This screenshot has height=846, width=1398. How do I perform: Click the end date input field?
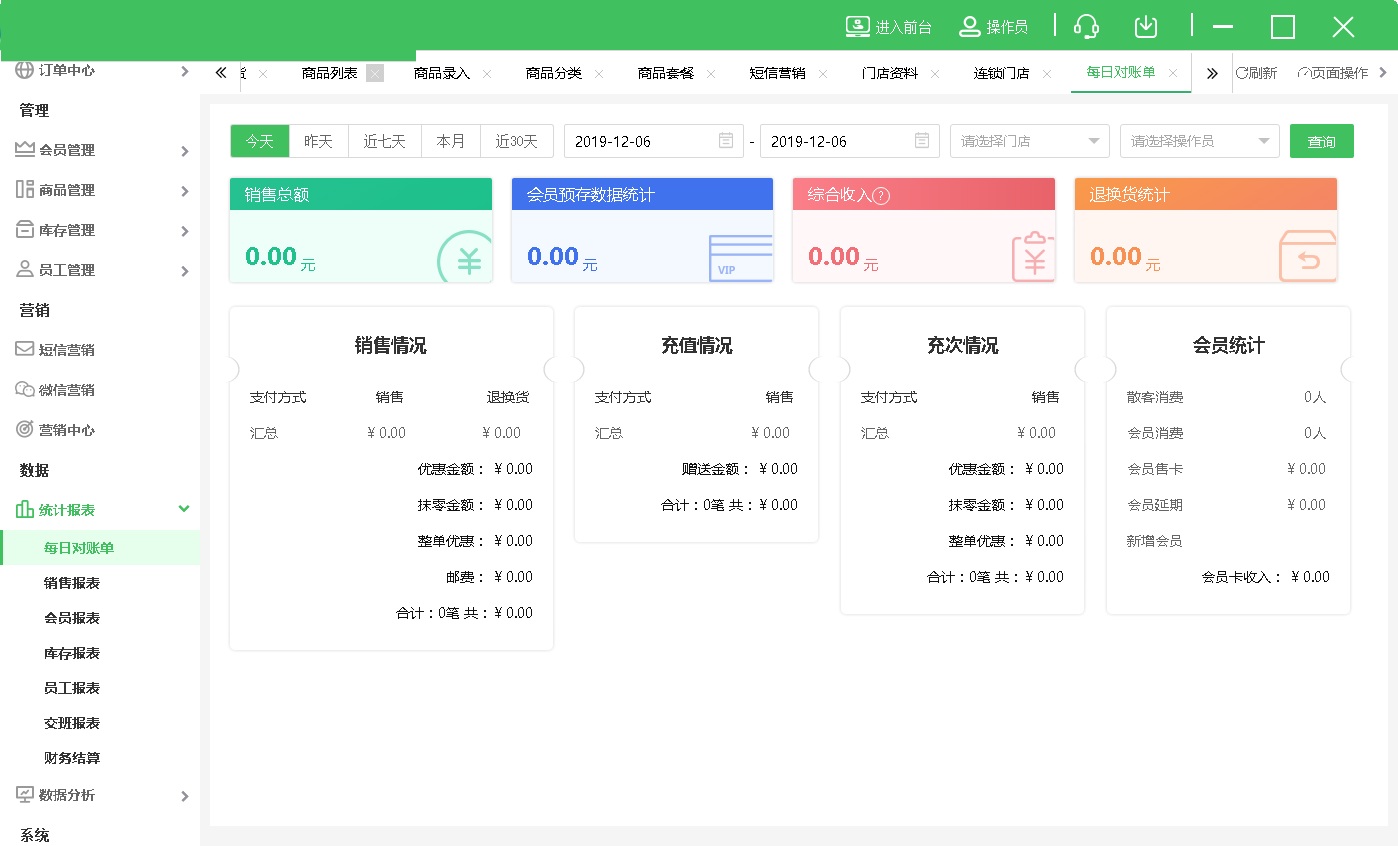click(850, 141)
